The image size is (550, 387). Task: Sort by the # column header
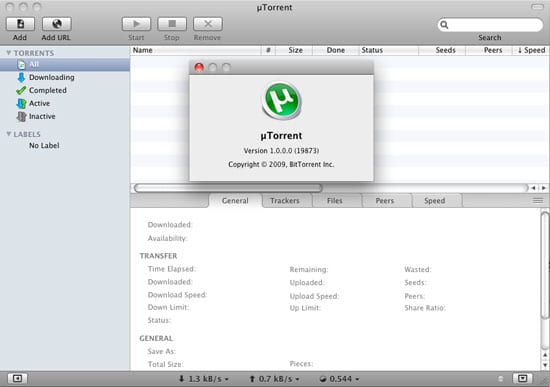pos(268,50)
